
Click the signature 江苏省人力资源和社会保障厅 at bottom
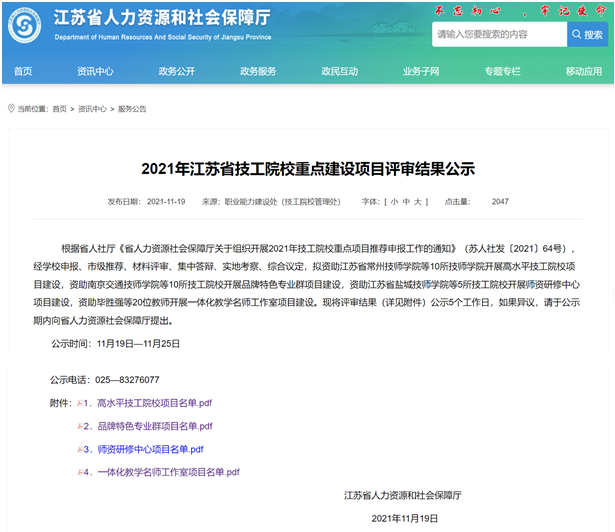pos(403,496)
